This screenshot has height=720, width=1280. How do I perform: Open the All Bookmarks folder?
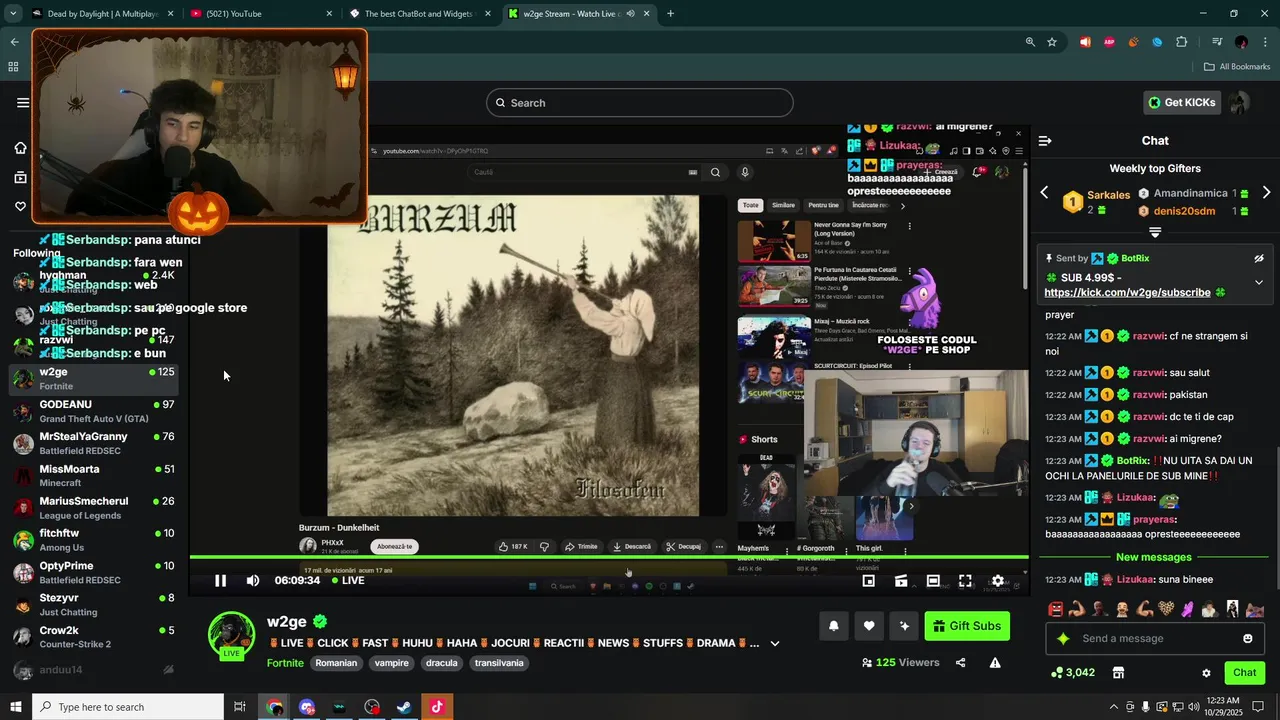pyautogui.click(x=1237, y=67)
